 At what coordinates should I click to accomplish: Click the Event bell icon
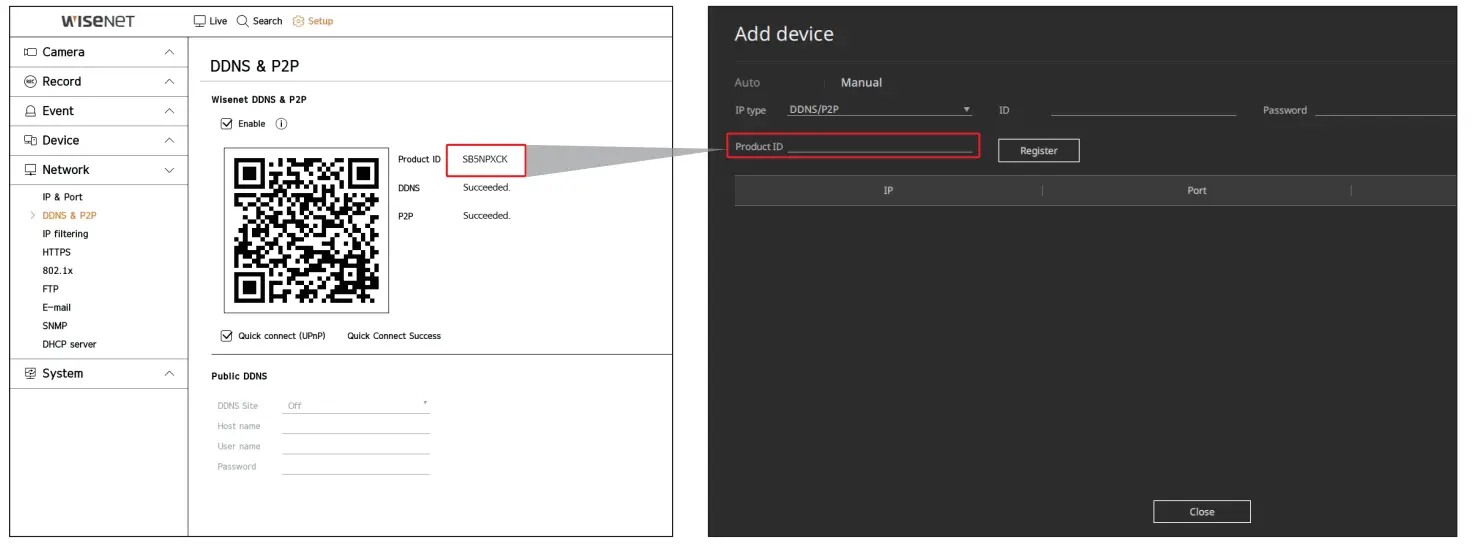coord(30,111)
